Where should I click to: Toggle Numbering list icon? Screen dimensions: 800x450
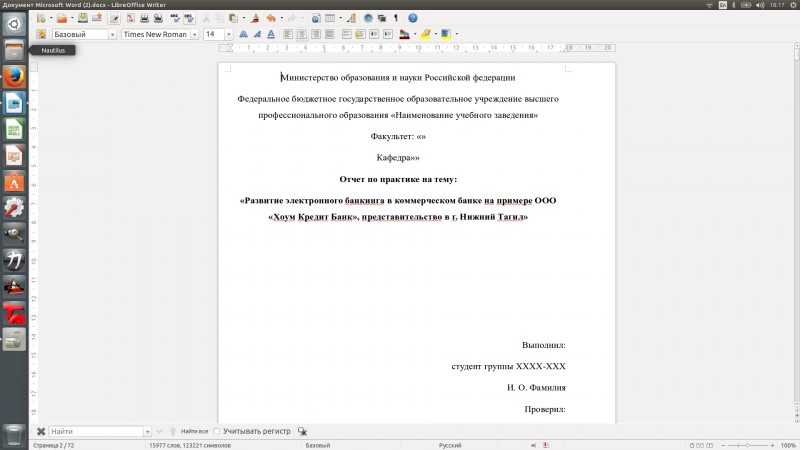click(x=346, y=34)
